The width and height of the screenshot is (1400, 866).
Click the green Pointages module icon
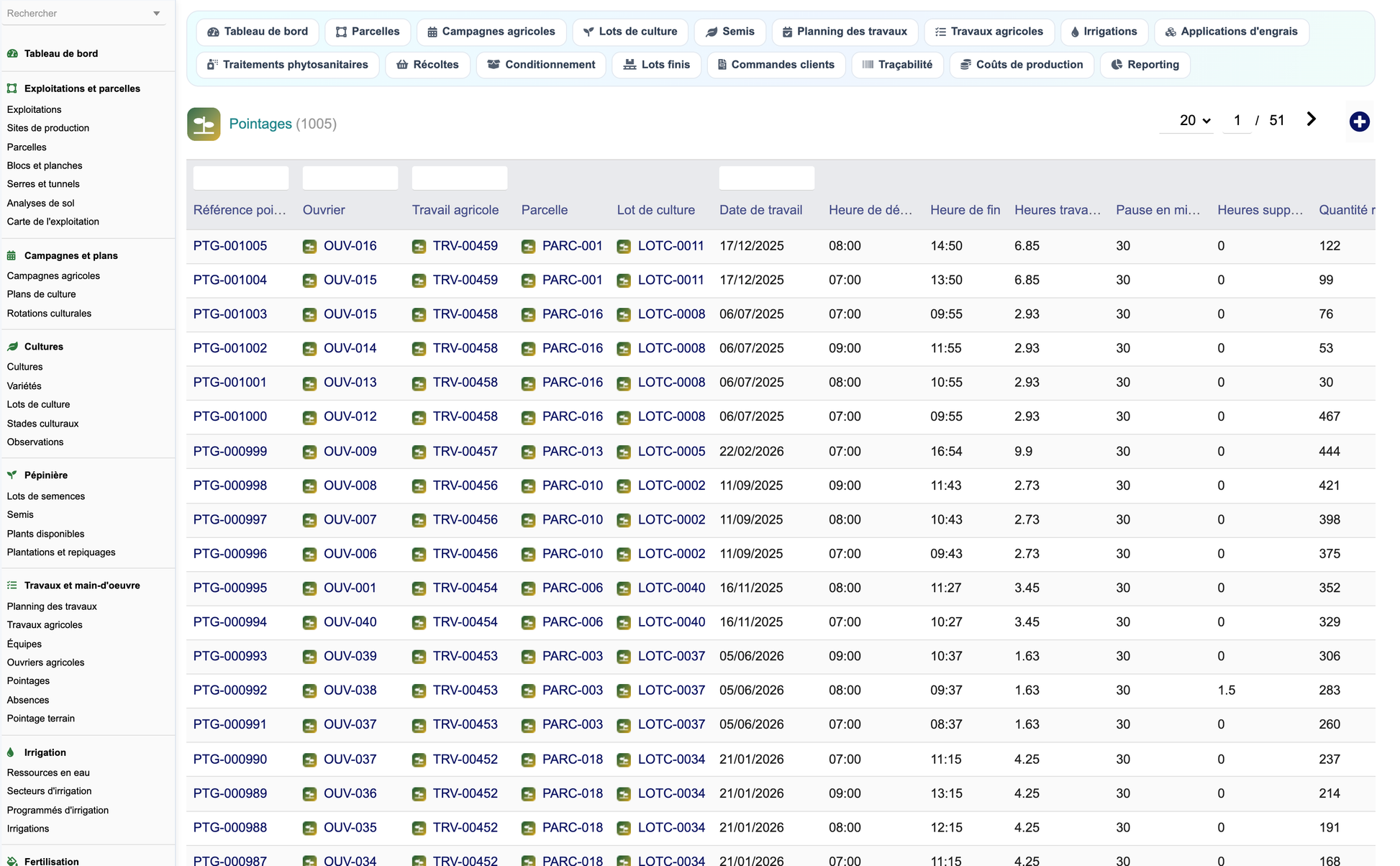[204, 124]
